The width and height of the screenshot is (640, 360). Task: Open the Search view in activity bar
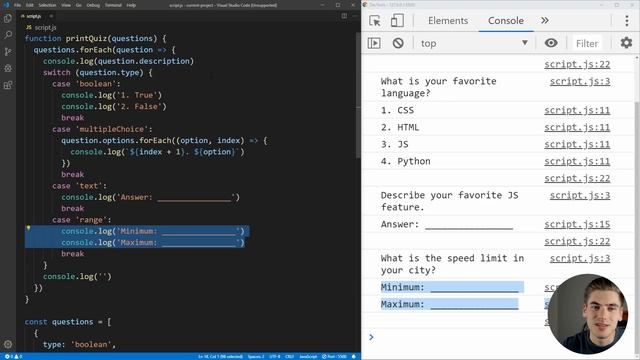click(8, 35)
